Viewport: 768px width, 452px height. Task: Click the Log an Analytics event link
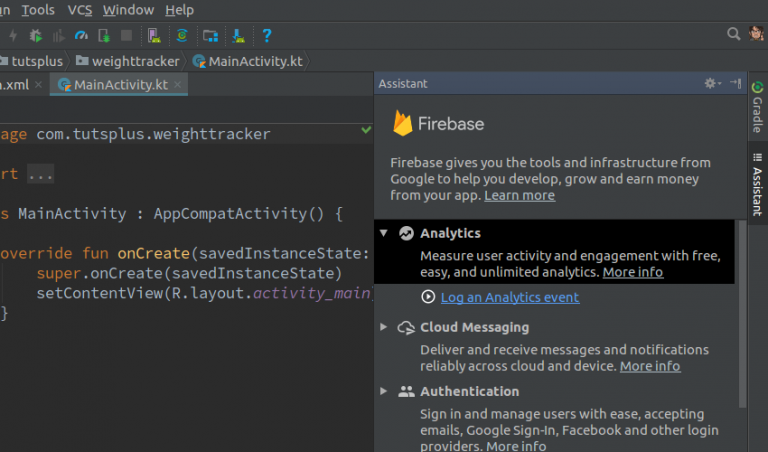point(510,297)
